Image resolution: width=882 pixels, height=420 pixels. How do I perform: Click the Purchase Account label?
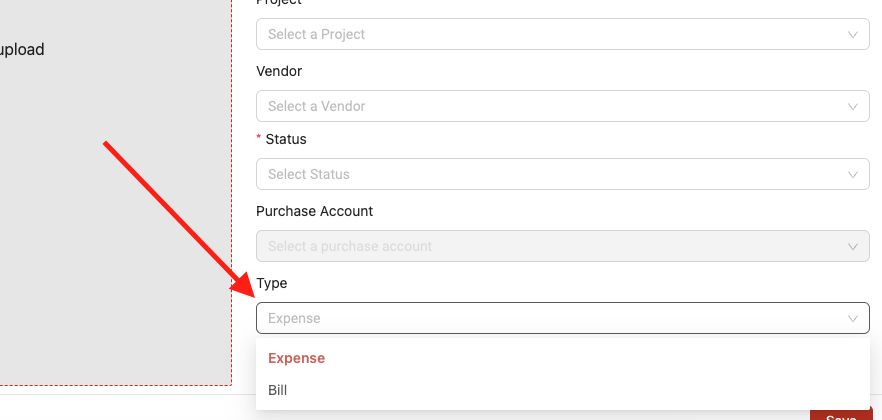[x=314, y=211]
